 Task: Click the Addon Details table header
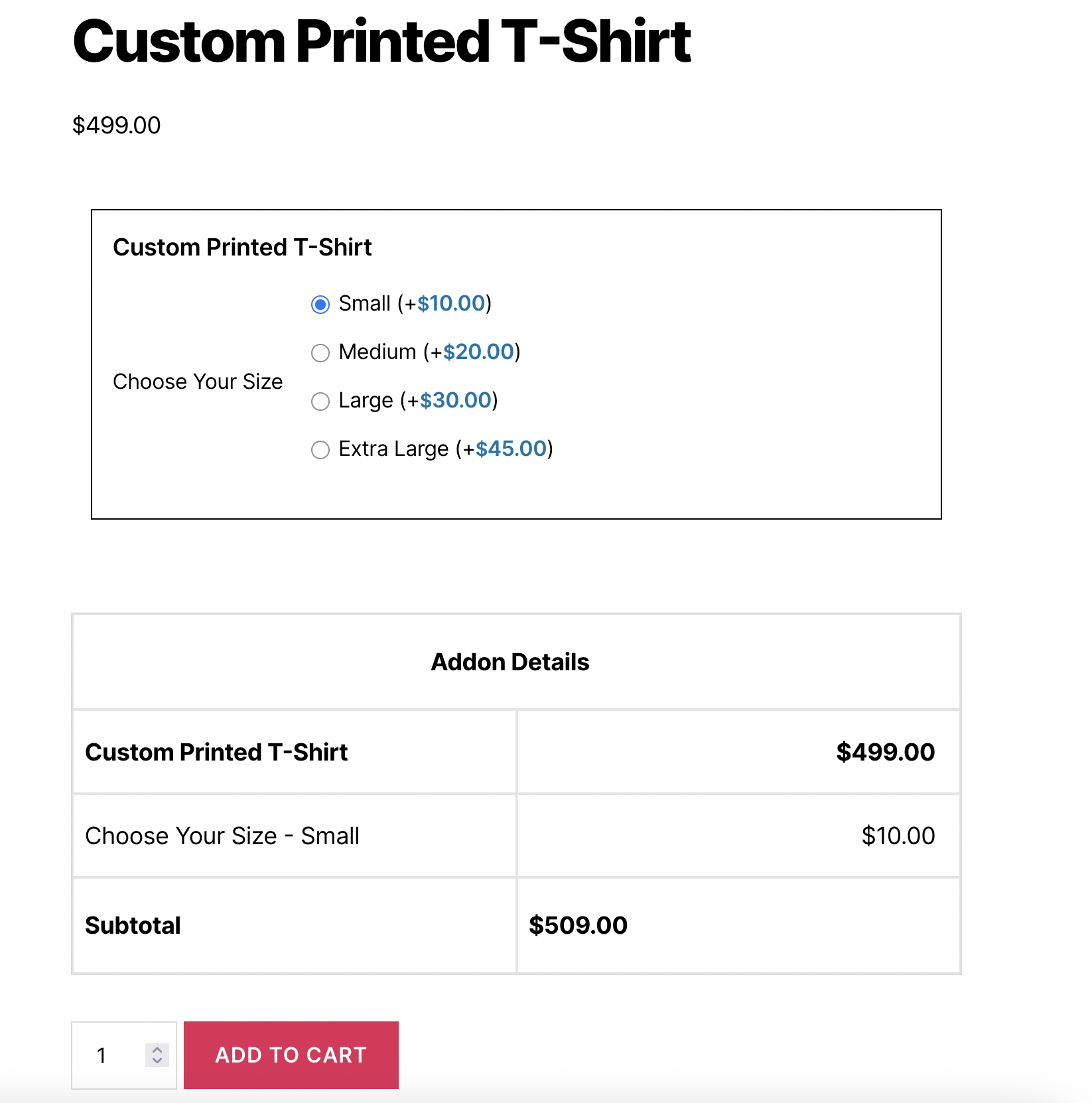click(x=510, y=662)
